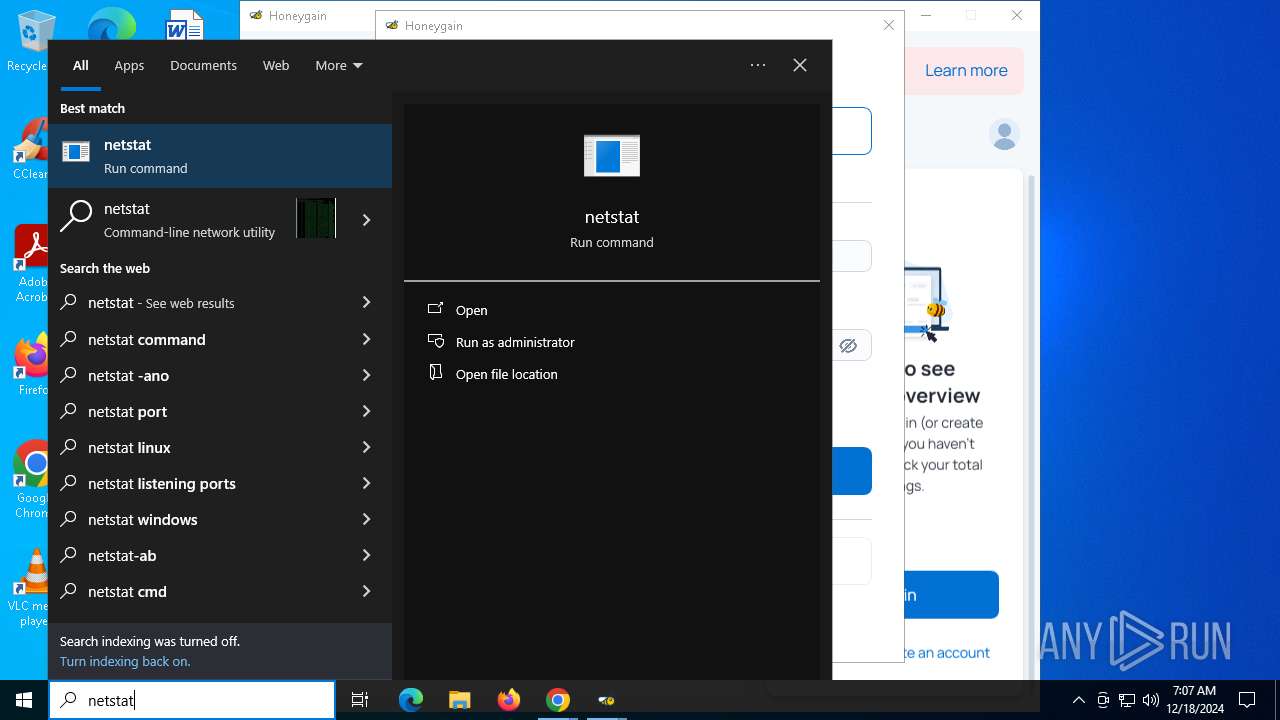
Task: Switch to the Apps search tab
Action: pyautogui.click(x=129, y=66)
